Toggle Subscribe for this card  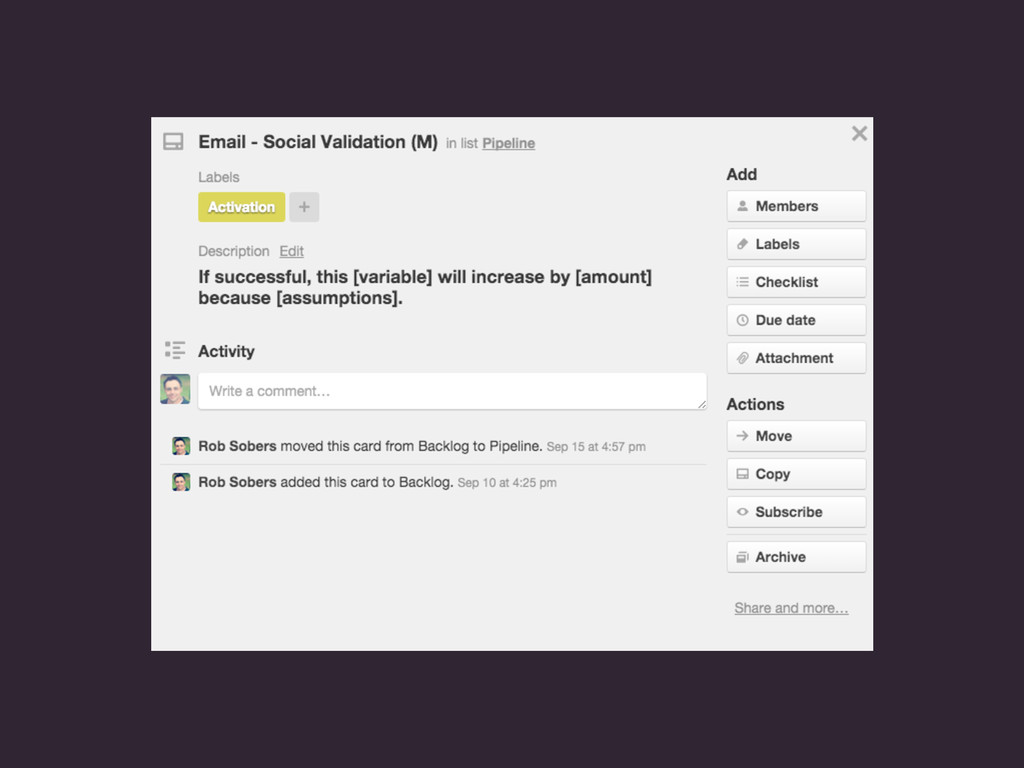pyautogui.click(x=796, y=512)
